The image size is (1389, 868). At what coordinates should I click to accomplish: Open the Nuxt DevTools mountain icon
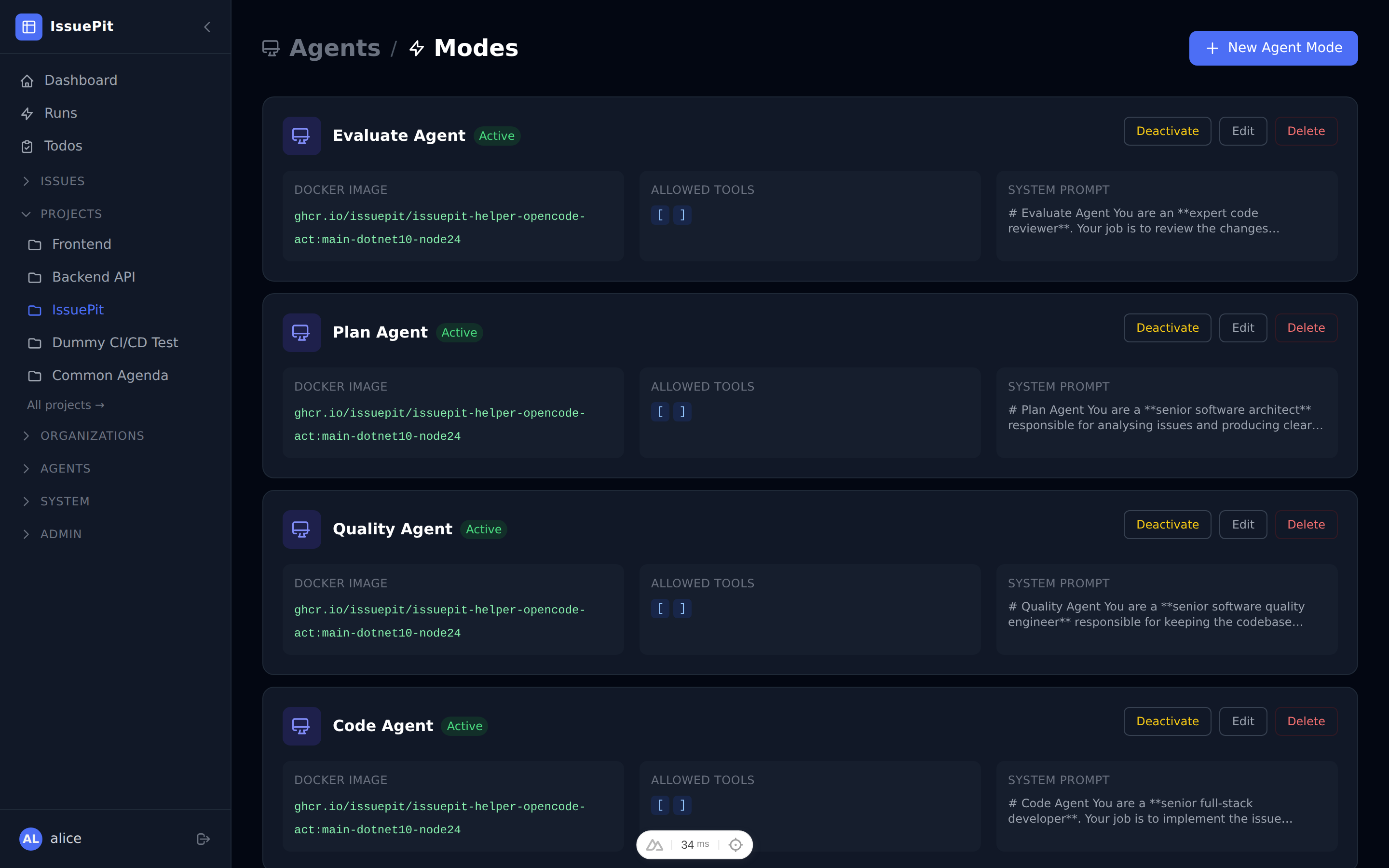coord(654,844)
